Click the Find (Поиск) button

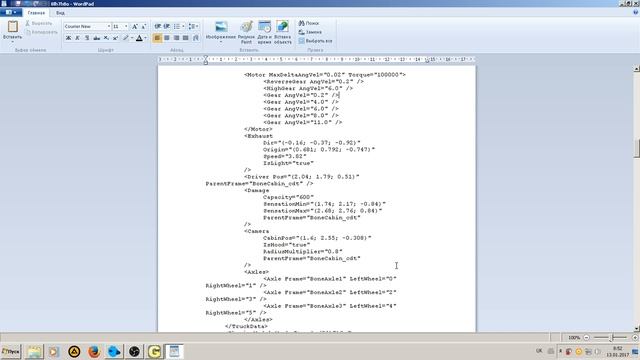click(309, 23)
